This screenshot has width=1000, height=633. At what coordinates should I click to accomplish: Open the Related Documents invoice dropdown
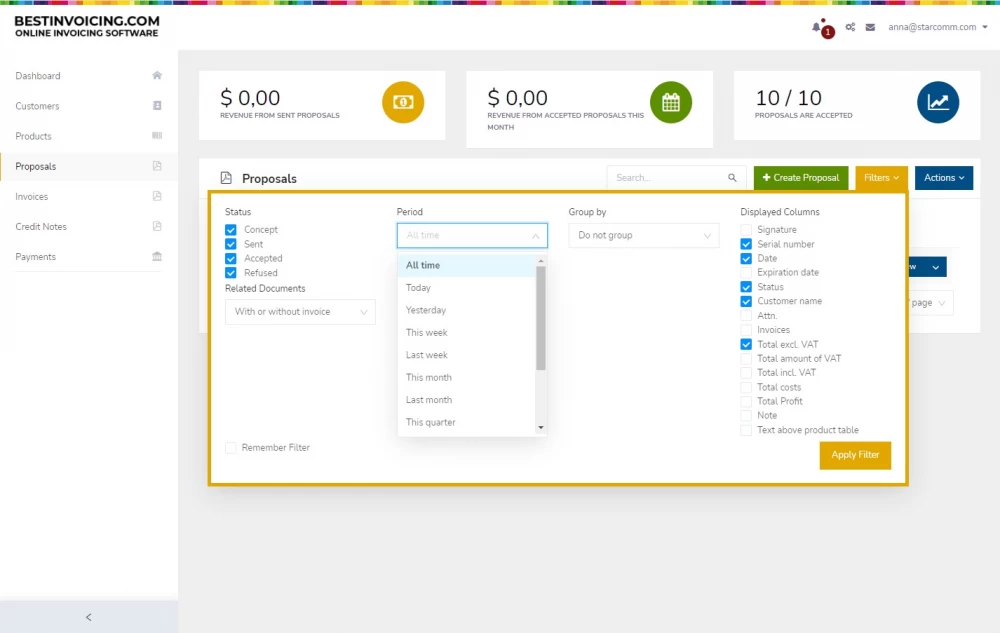coord(300,312)
